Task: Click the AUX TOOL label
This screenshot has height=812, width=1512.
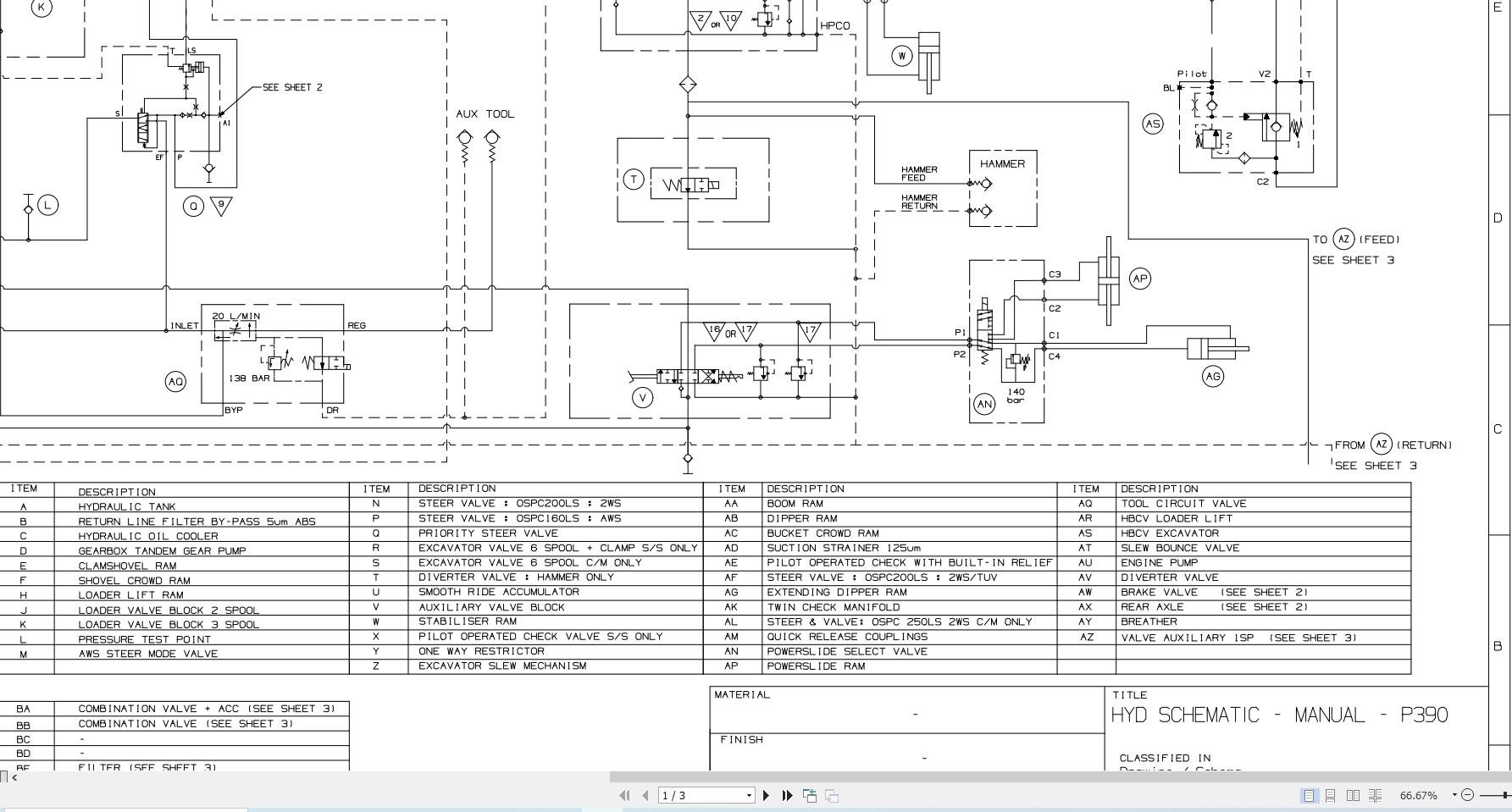Action: pyautogui.click(x=485, y=113)
